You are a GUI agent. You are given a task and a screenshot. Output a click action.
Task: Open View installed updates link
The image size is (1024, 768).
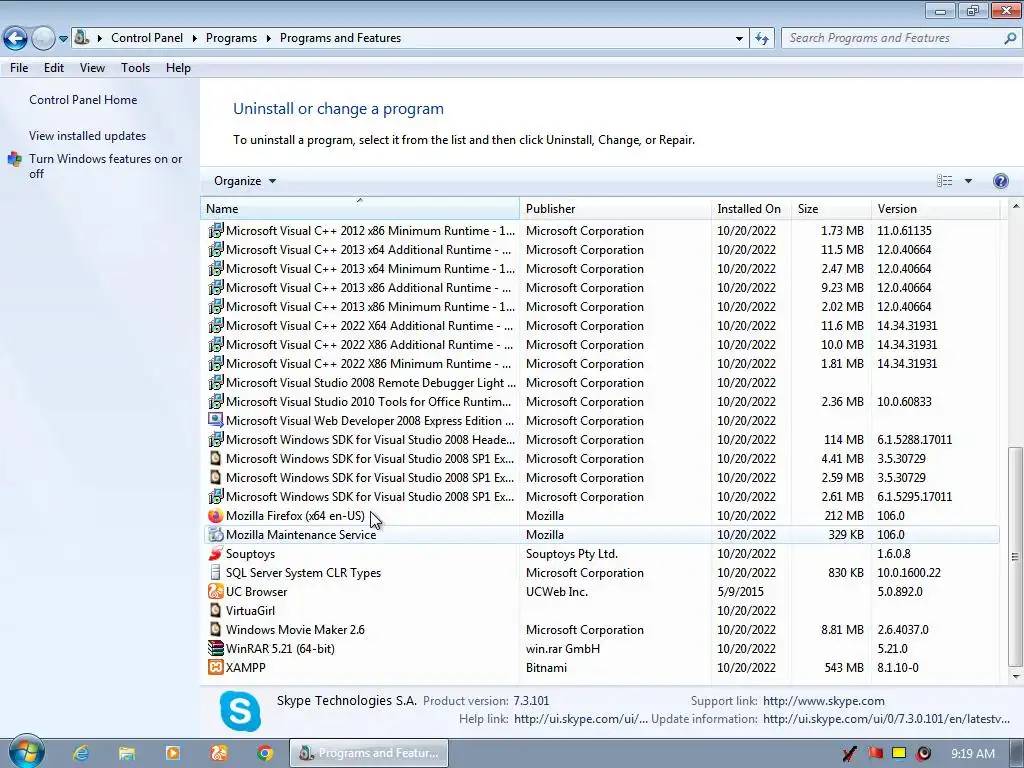pos(88,136)
